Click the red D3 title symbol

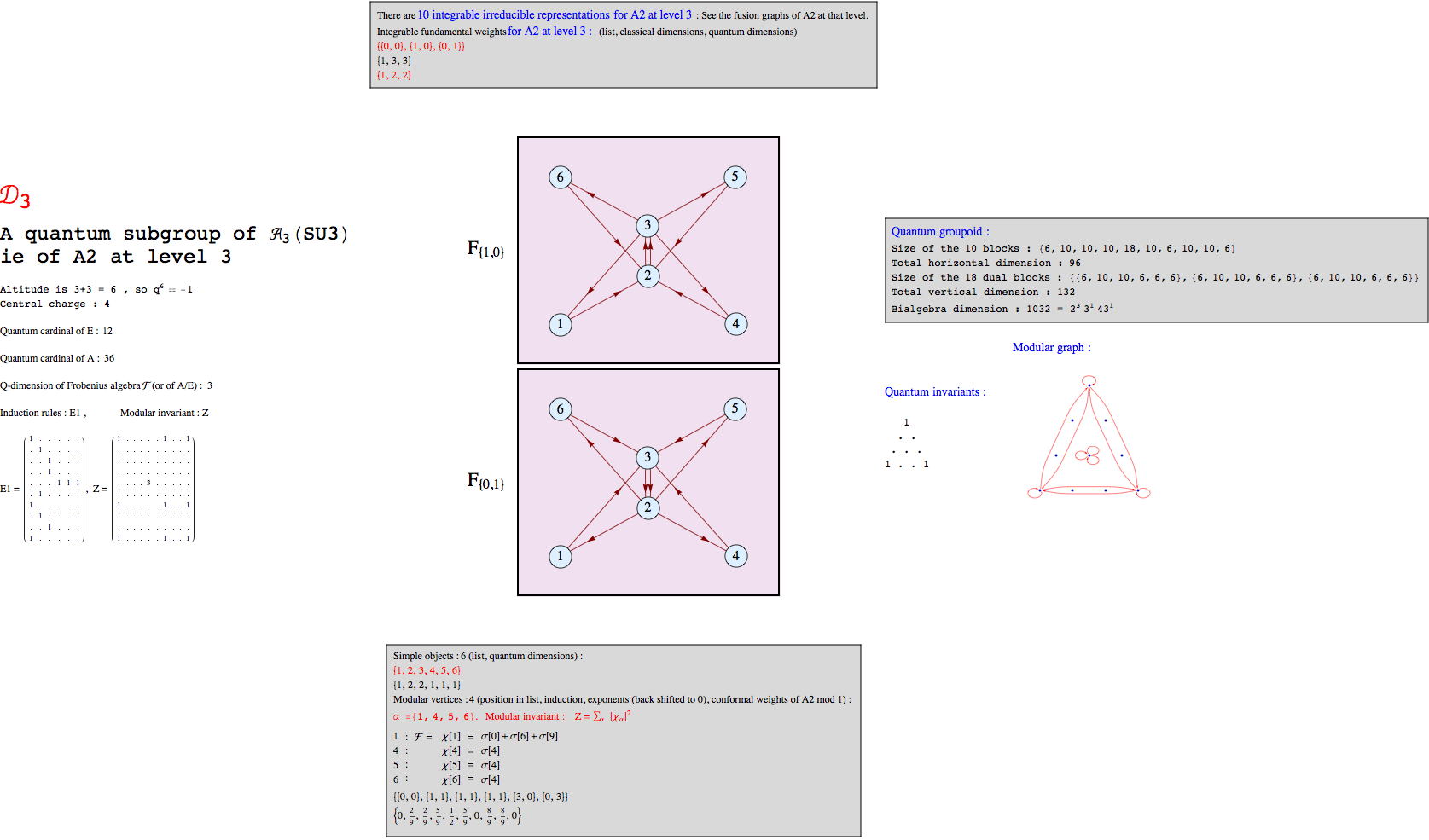15,197
